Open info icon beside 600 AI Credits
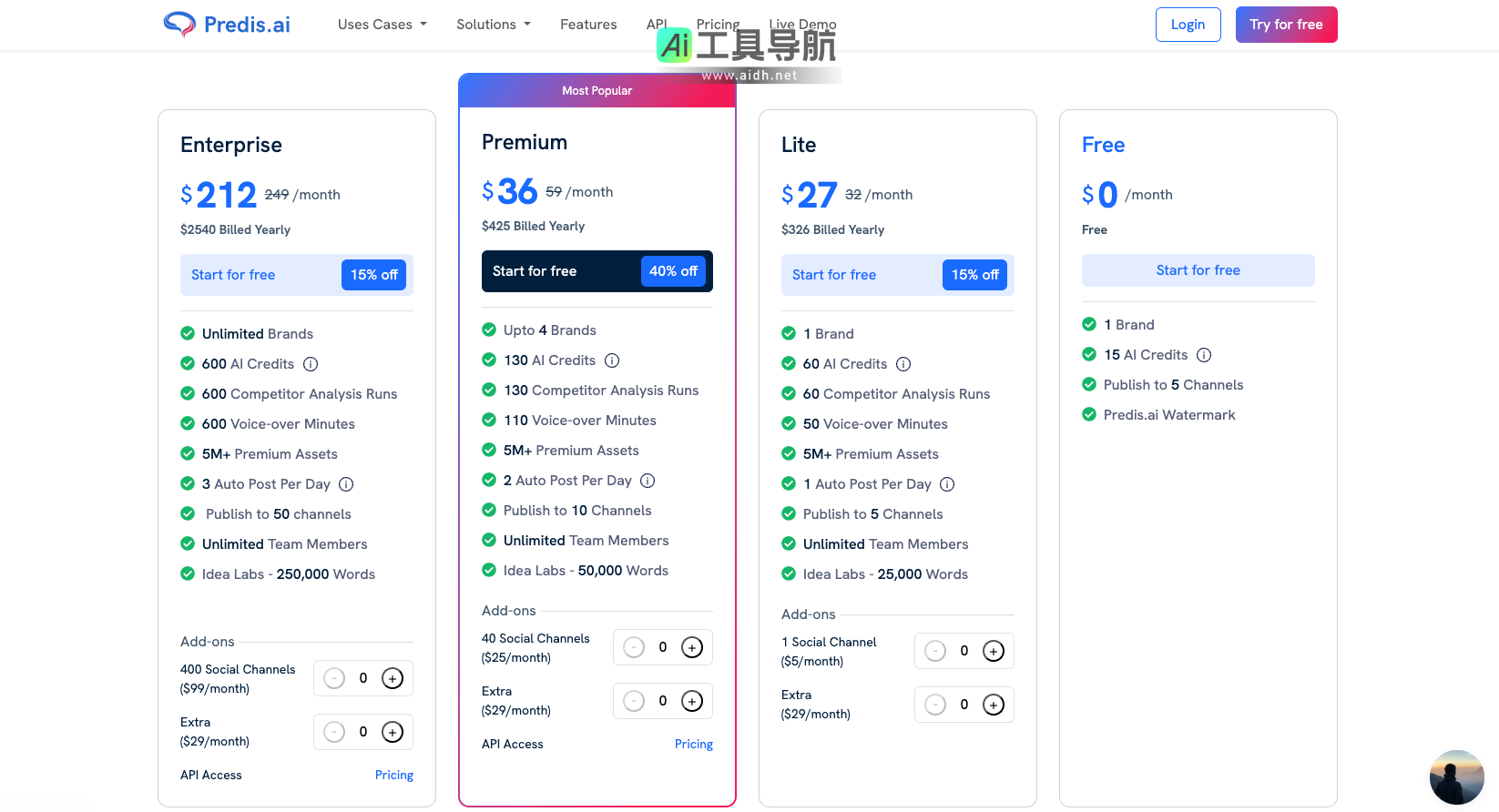1499x812 pixels. [x=311, y=364]
